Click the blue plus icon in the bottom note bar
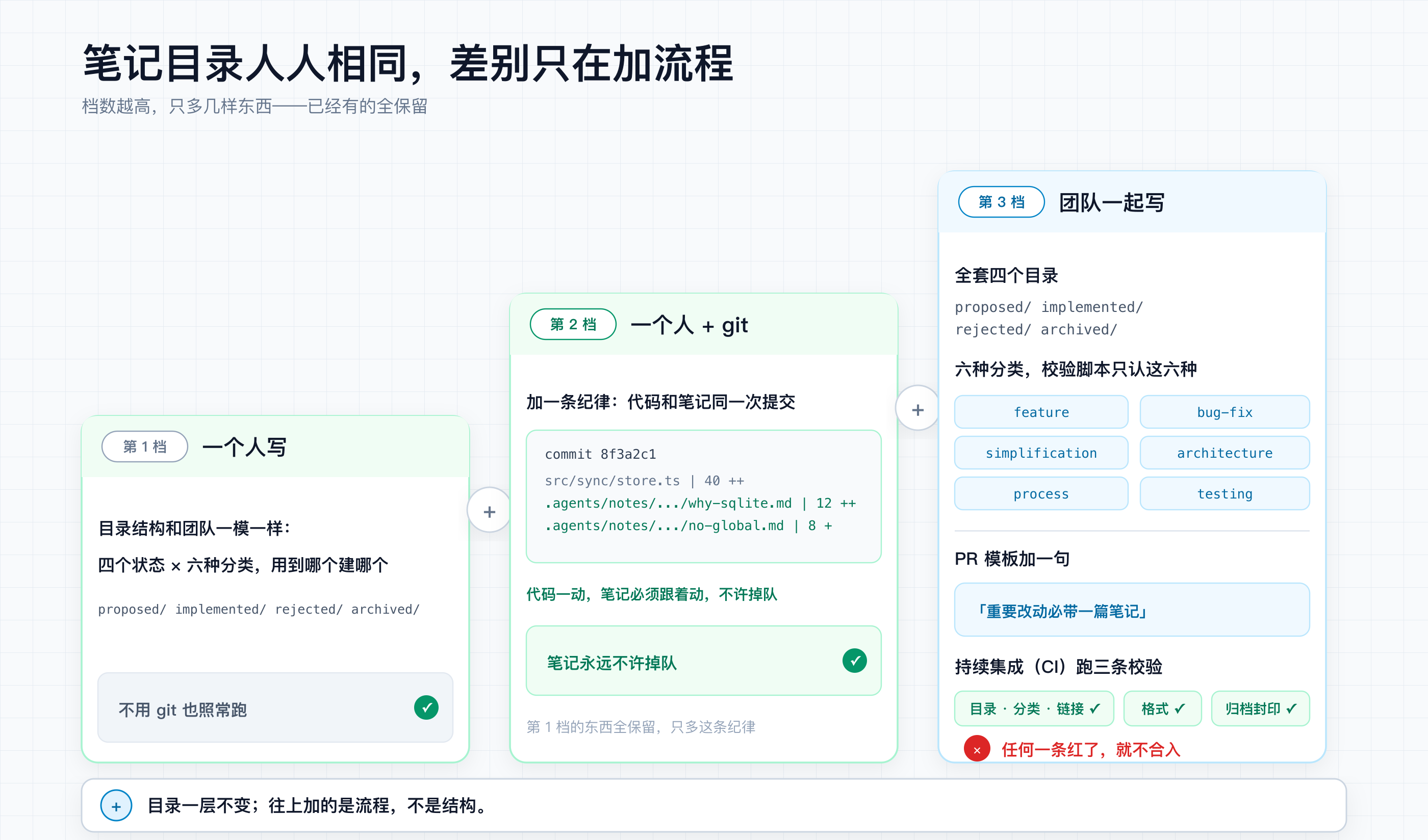Viewport: 1428px width, 840px height. 116,805
